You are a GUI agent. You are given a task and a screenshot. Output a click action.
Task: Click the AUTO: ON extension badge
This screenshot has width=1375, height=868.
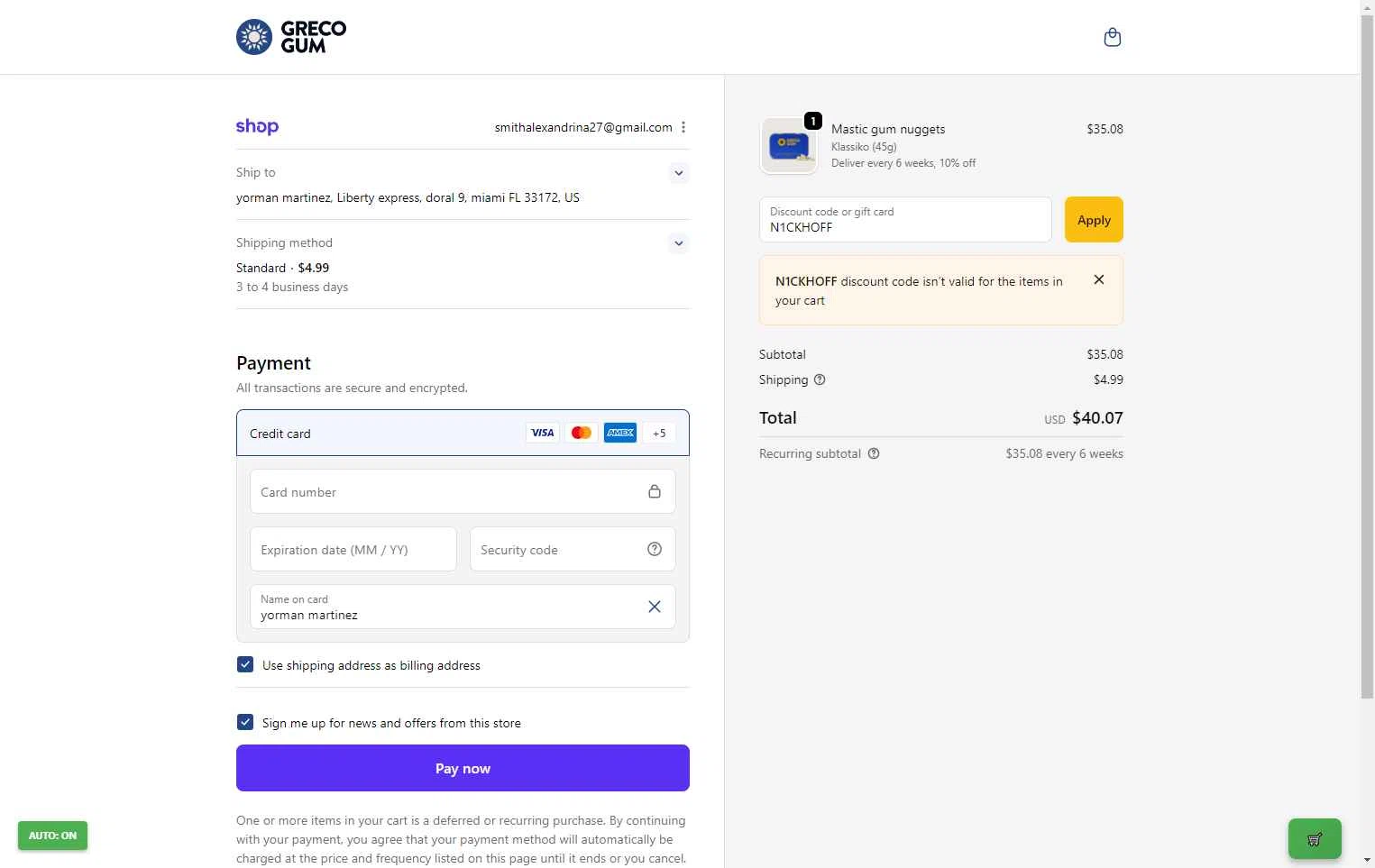click(52, 836)
